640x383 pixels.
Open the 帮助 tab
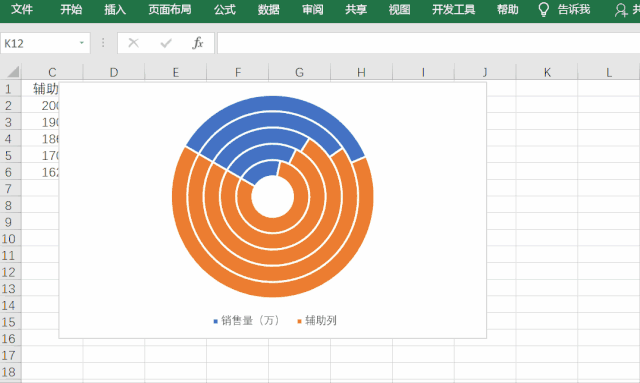[508, 9]
